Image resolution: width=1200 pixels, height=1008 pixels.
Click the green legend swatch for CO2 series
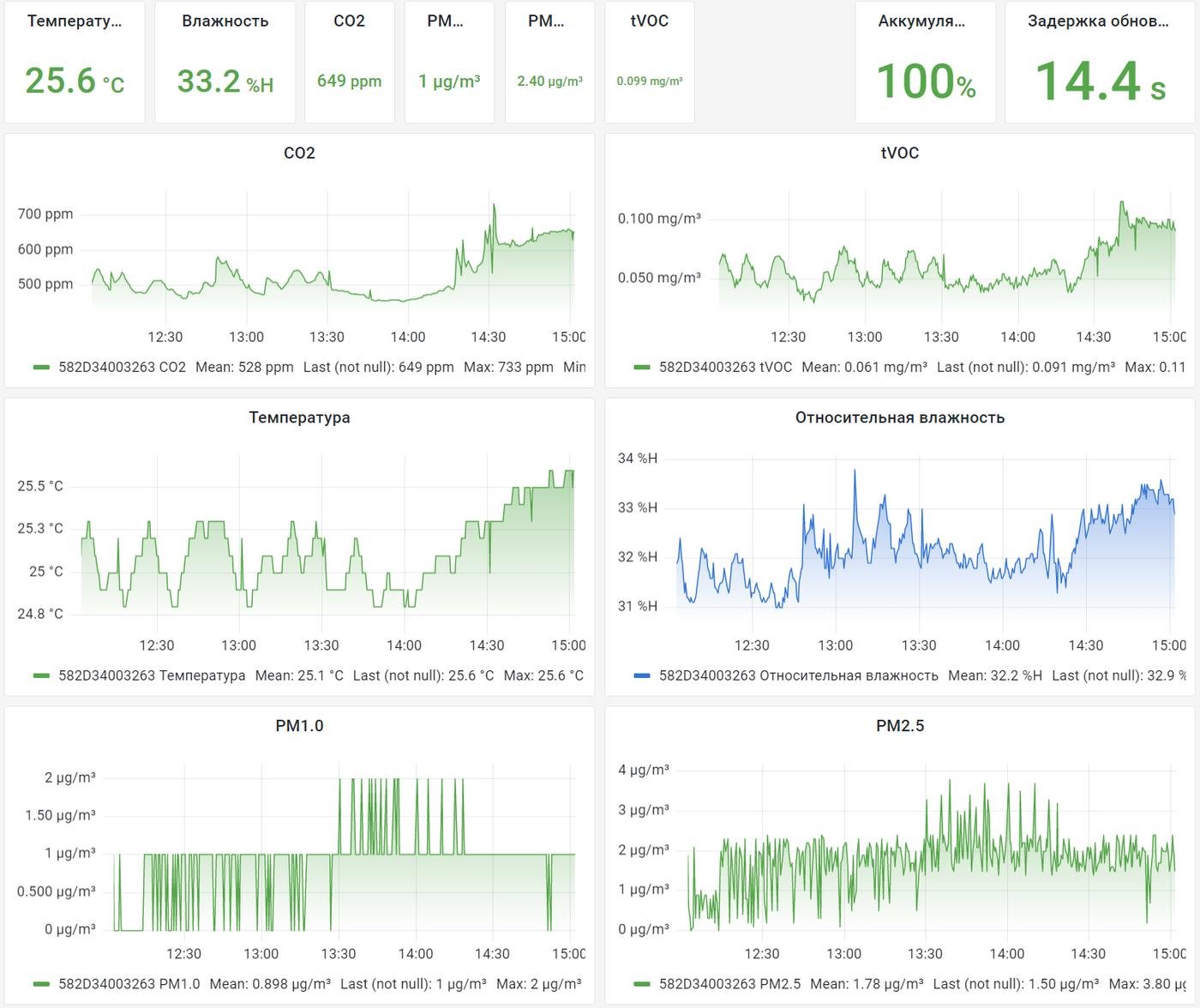click(41, 367)
